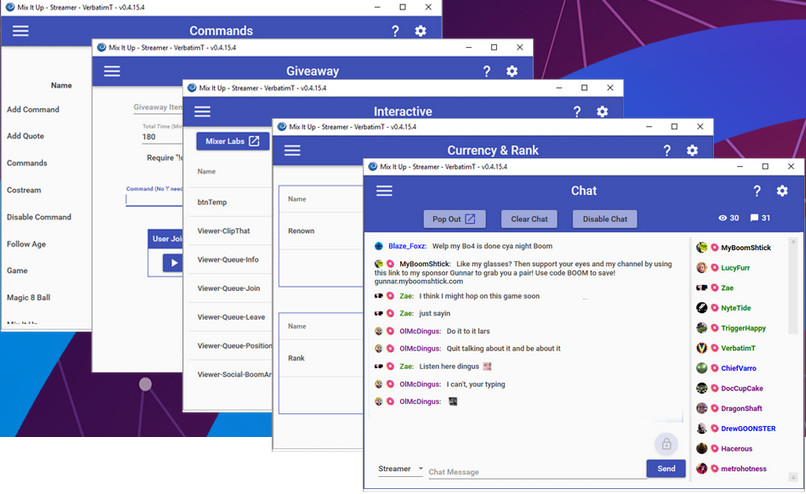Click help icon in Currency & Rank window
This screenshot has width=806, height=494.
tap(667, 151)
